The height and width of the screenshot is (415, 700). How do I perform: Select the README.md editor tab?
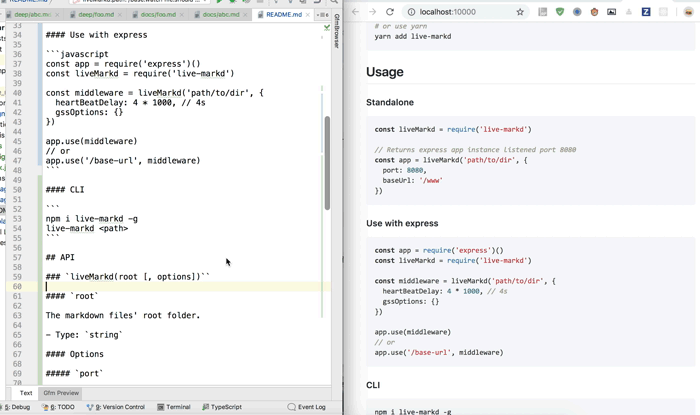coord(283,15)
